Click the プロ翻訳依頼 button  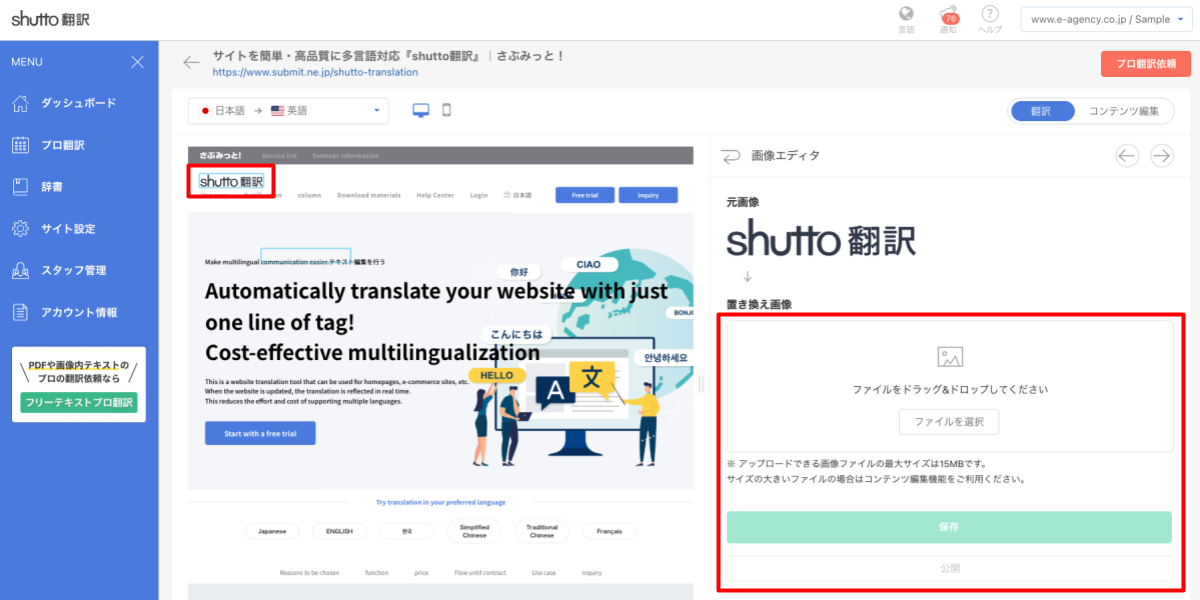[1145, 64]
